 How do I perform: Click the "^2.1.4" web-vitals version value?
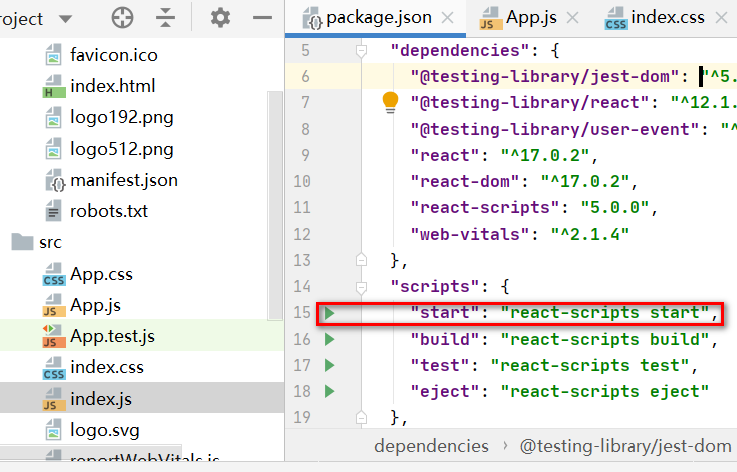(x=589, y=234)
